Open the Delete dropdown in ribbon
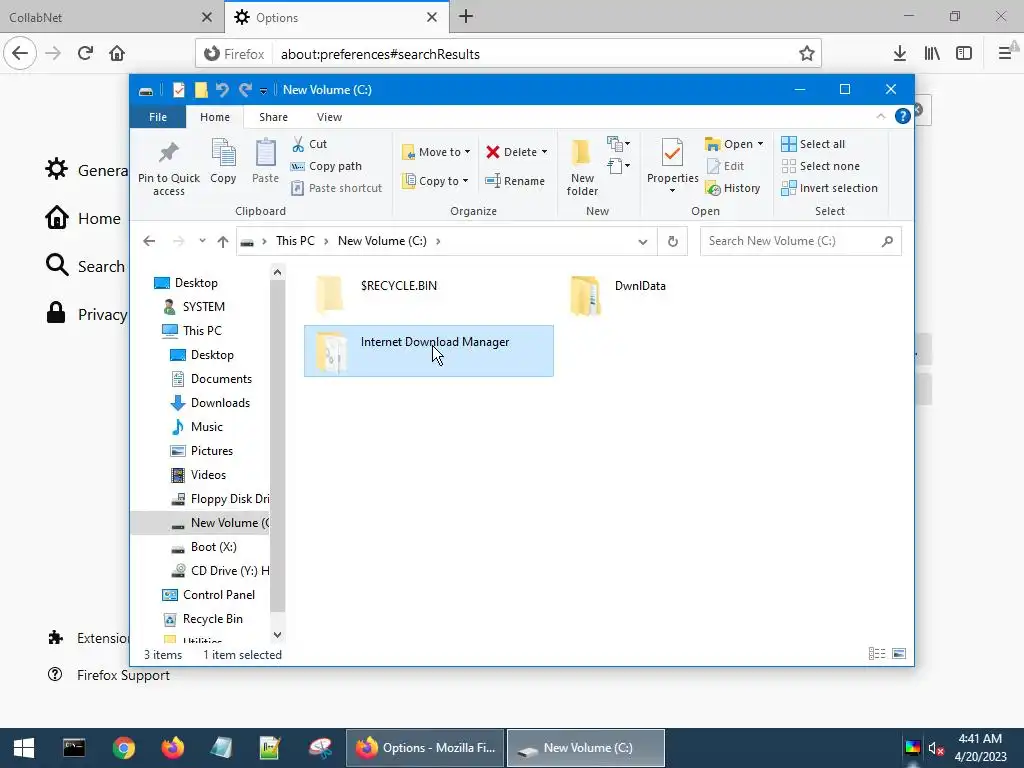1024x768 pixels. pyautogui.click(x=544, y=152)
